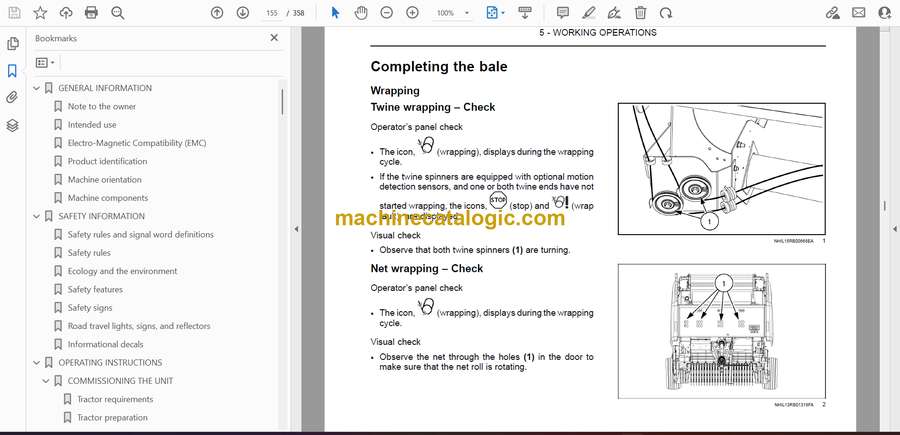Select the highlighter pen tool
This screenshot has height=435, width=900.
[x=588, y=13]
